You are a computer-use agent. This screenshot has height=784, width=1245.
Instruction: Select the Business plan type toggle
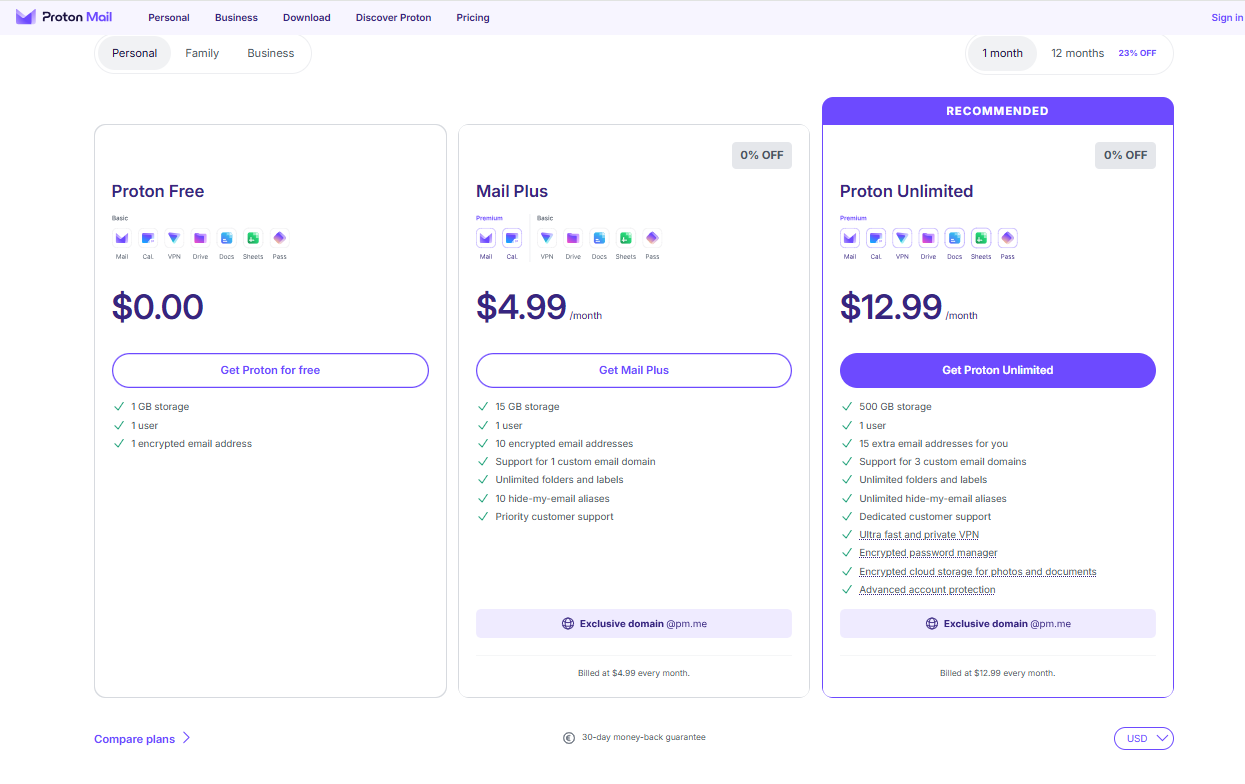coord(271,53)
